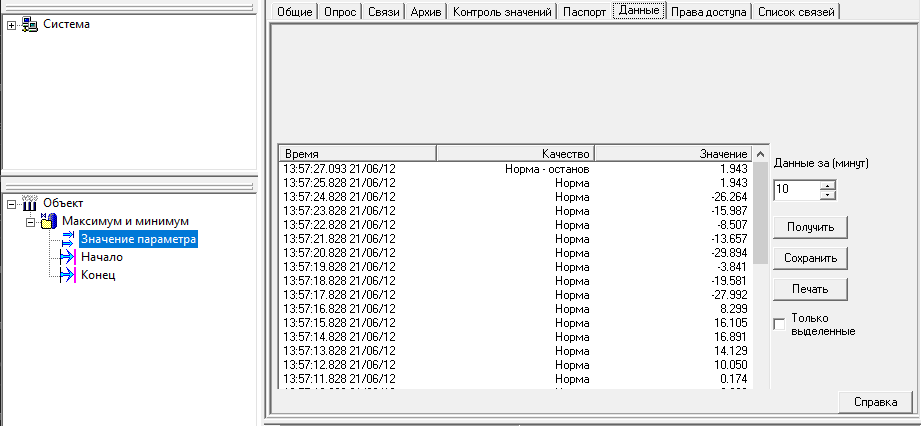The image size is (921, 426).
Task: Select row with value -27.992
Action: [x=516, y=295]
